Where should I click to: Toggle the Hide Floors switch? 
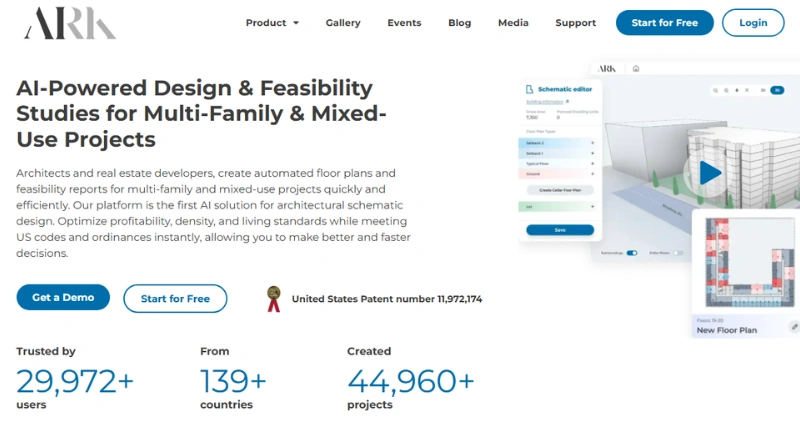coord(679,253)
